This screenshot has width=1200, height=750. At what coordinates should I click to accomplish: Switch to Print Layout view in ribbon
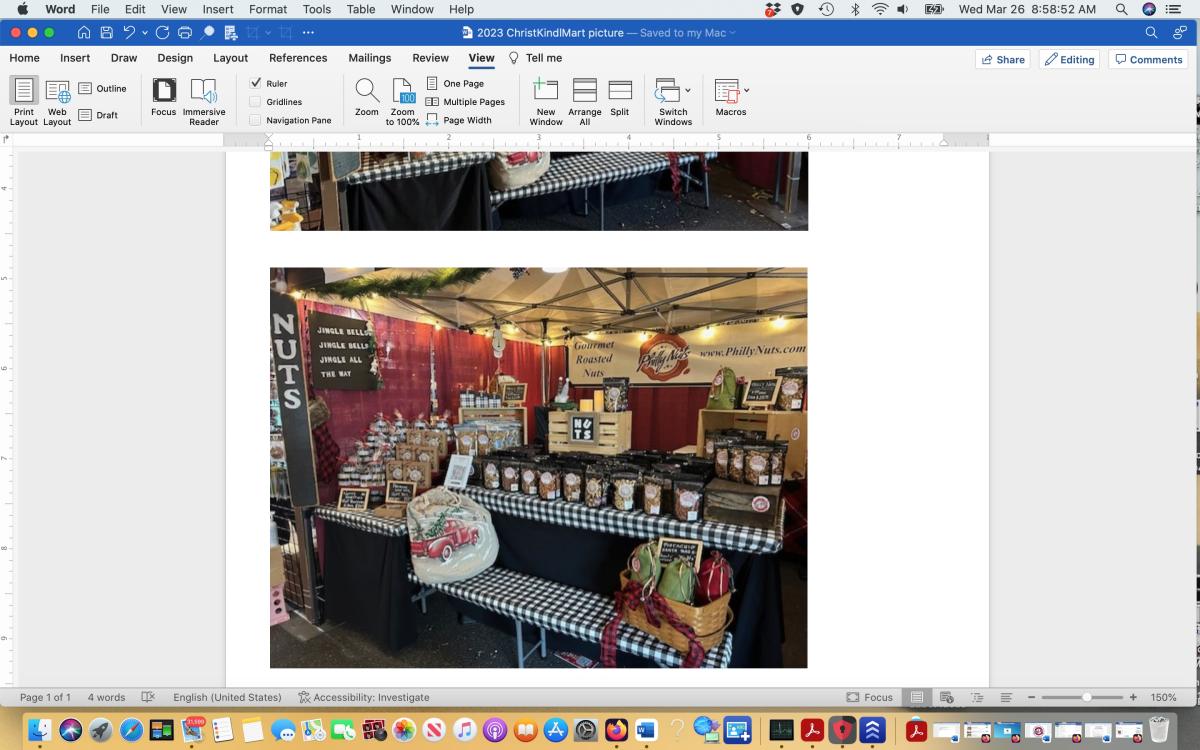(24, 102)
